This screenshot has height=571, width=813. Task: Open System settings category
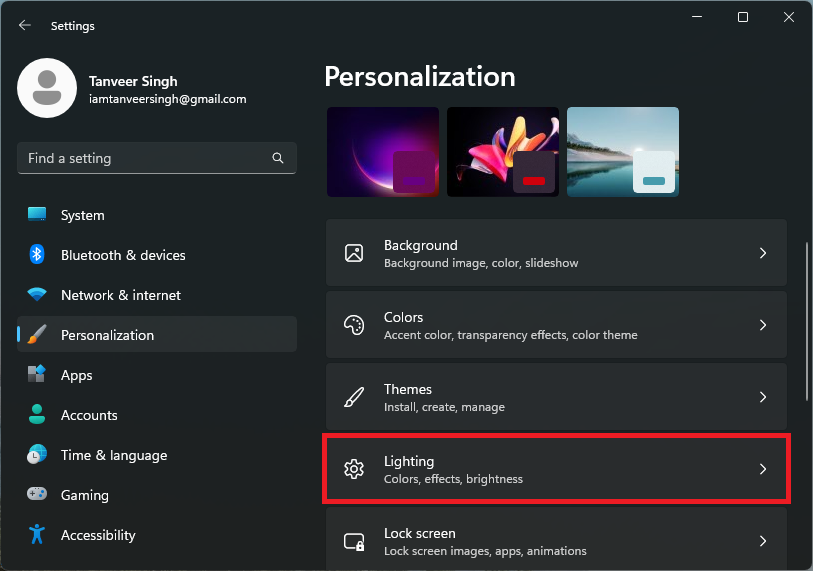[157, 215]
